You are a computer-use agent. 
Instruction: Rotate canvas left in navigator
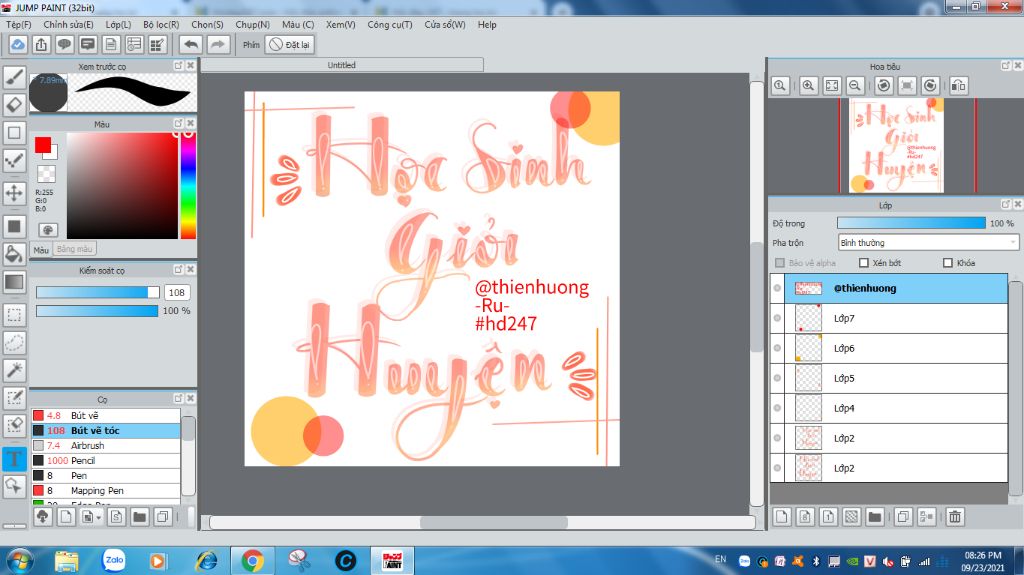[884, 86]
